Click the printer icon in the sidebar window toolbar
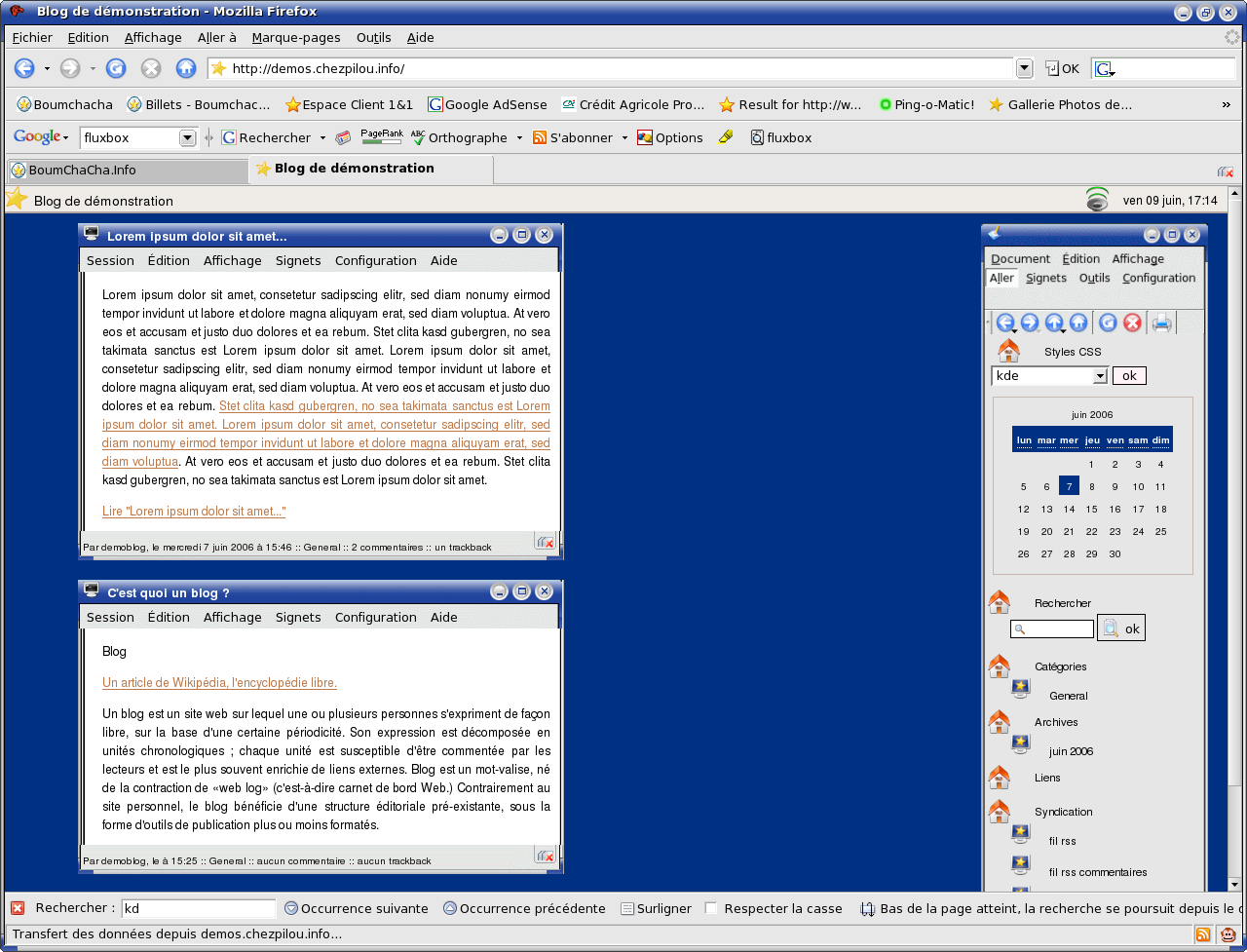 tap(1161, 323)
